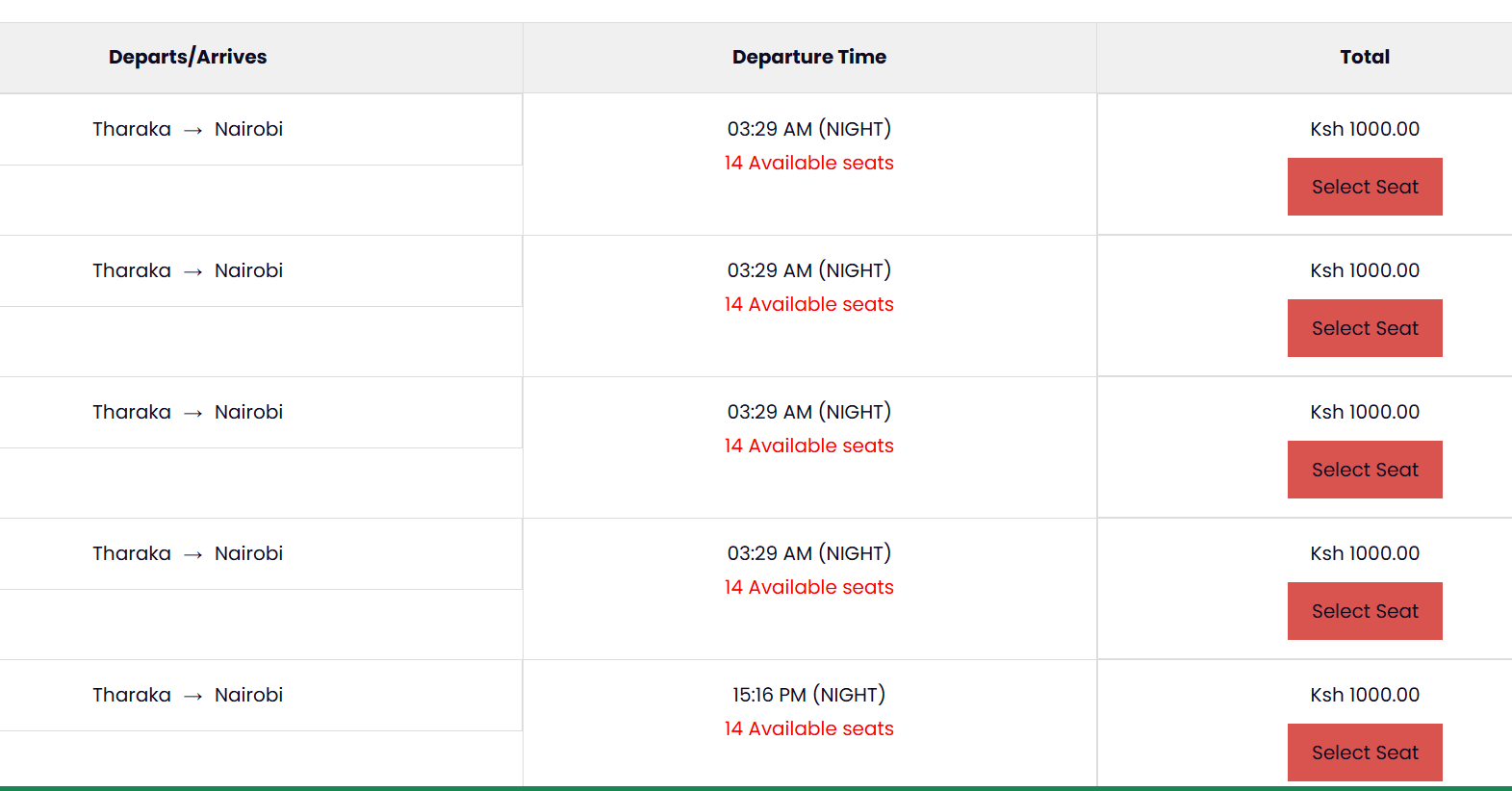Click Select Seat for the fourth trip
The height and width of the screenshot is (791, 1512).
click(1365, 611)
